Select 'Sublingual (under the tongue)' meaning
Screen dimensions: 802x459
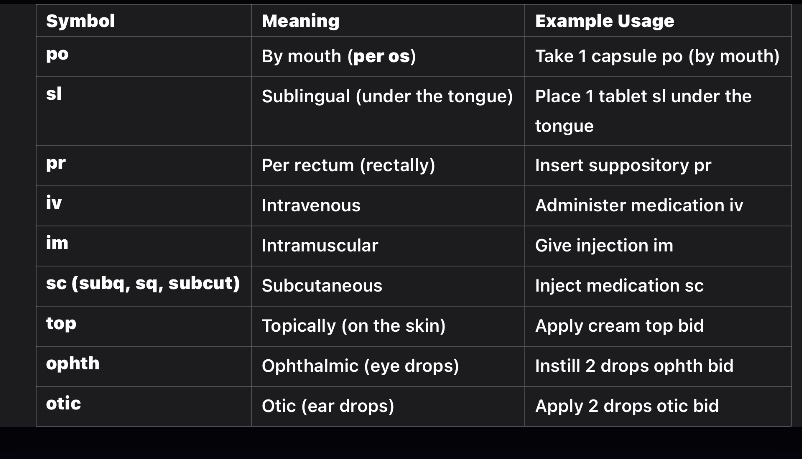[x=387, y=96]
